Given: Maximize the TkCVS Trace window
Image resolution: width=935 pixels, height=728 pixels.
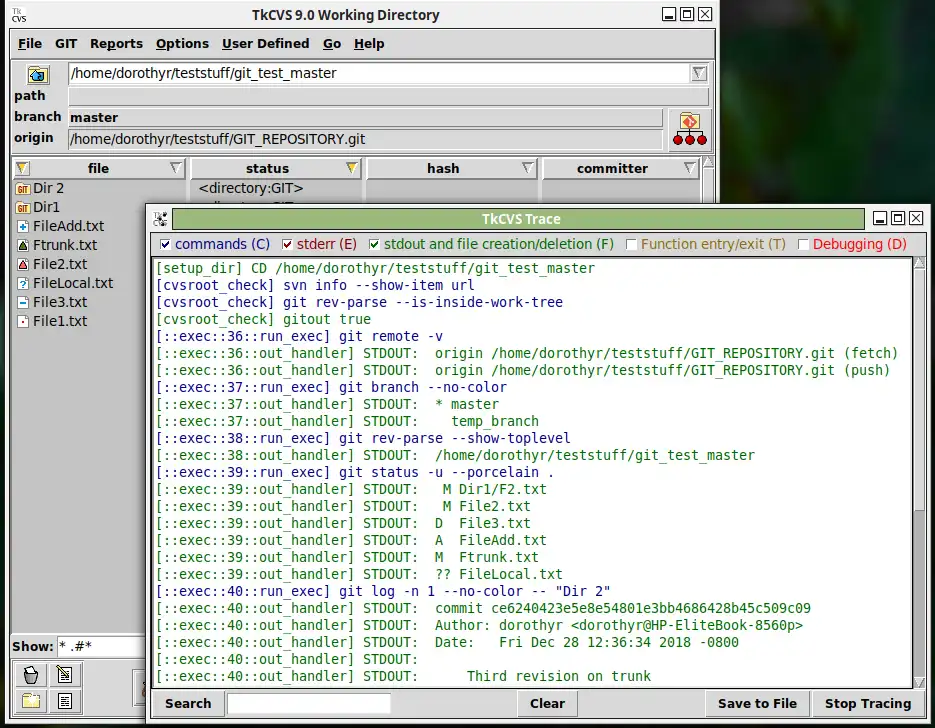Looking at the screenshot, I should click(898, 218).
